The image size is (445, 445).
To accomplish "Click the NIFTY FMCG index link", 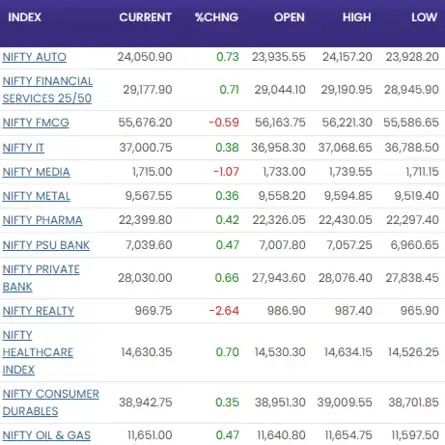I will [36, 123].
